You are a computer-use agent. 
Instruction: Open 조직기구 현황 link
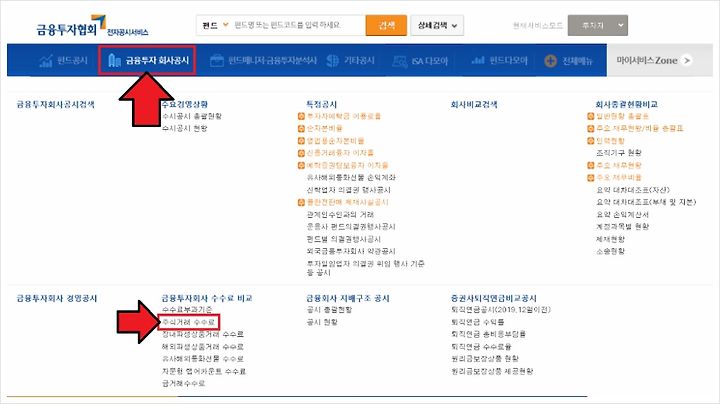(x=619, y=152)
